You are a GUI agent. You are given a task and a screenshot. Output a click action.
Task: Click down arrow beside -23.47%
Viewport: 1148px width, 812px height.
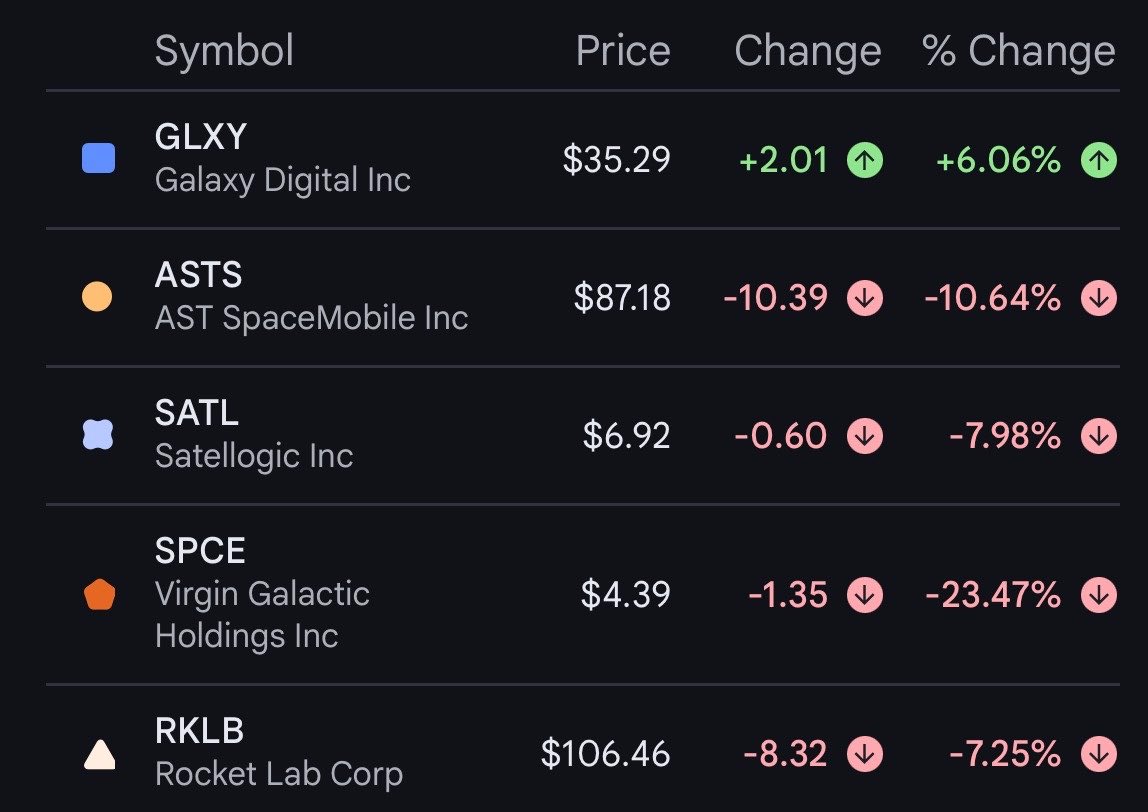pos(1098,595)
